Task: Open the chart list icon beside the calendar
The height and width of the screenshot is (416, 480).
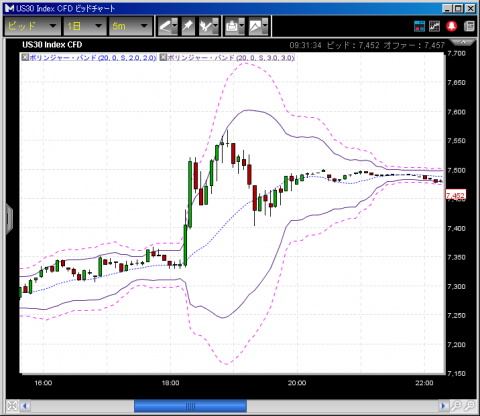Action: [x=434, y=26]
